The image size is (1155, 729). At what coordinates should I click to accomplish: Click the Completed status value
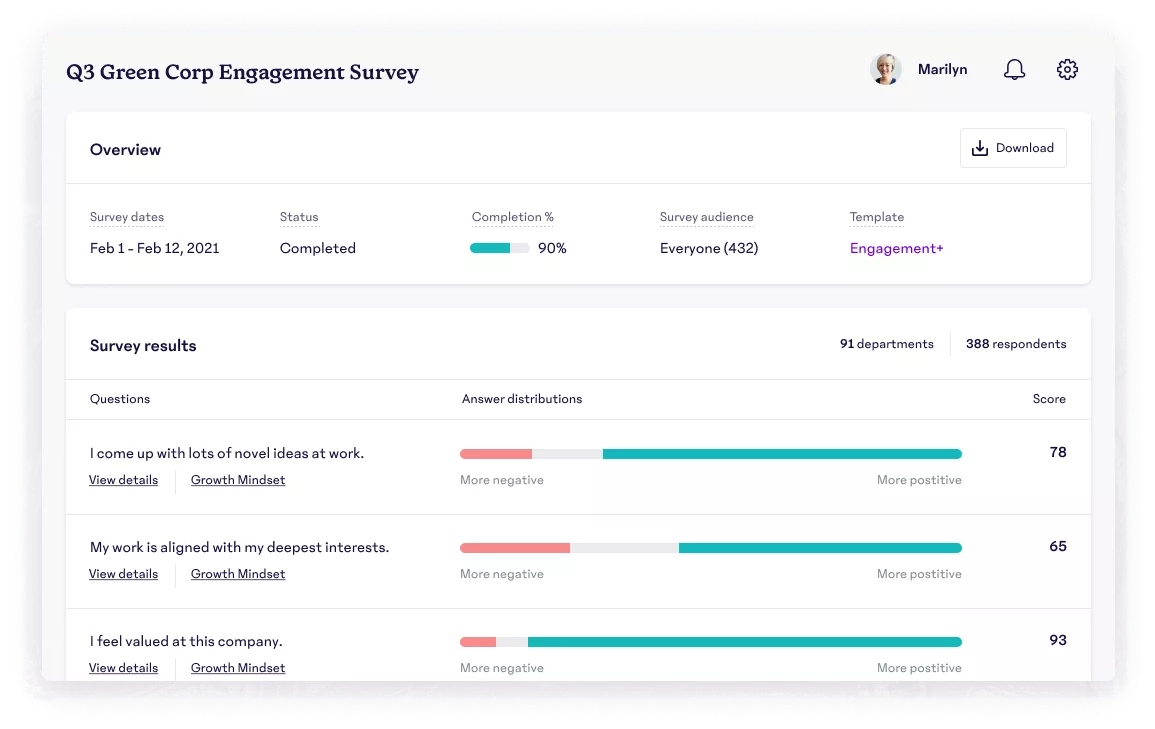click(x=317, y=248)
